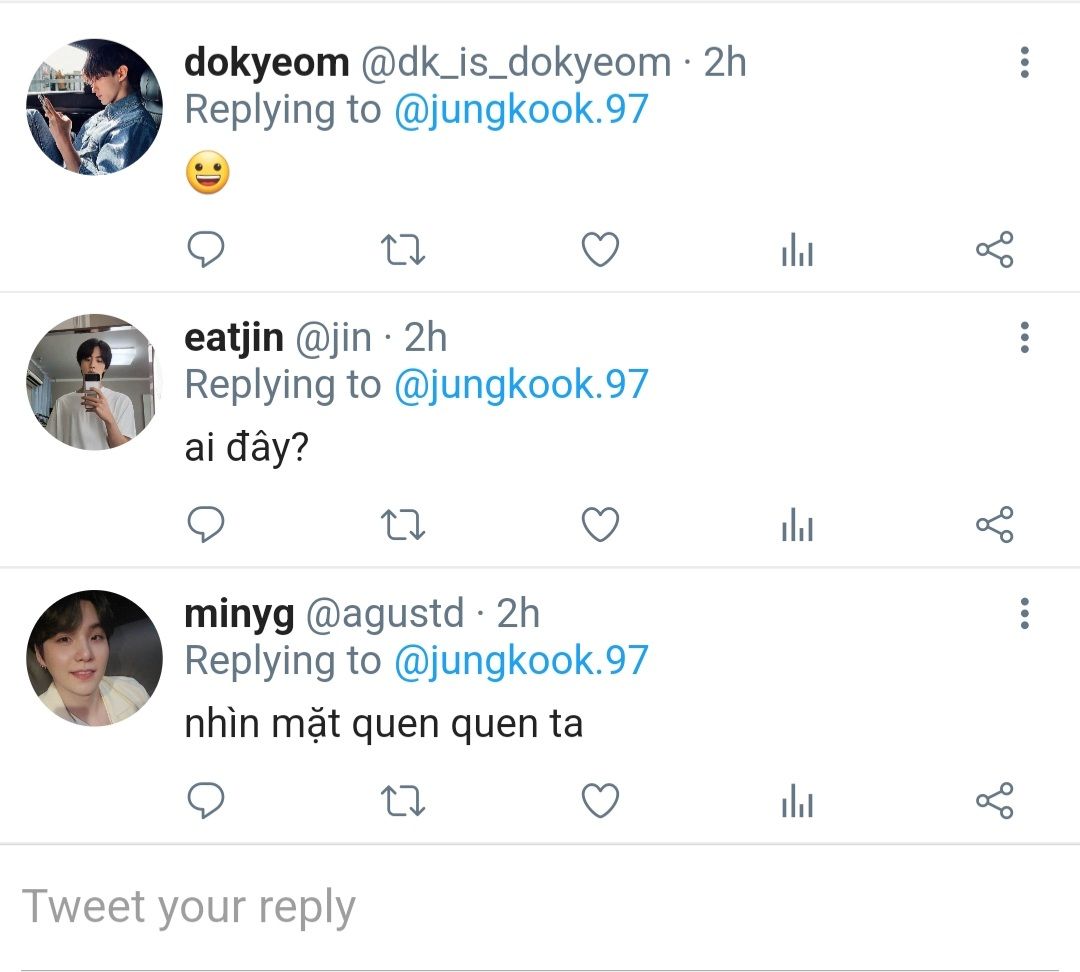View analytics for minyg's tweet
1080x972 pixels.
[797, 801]
